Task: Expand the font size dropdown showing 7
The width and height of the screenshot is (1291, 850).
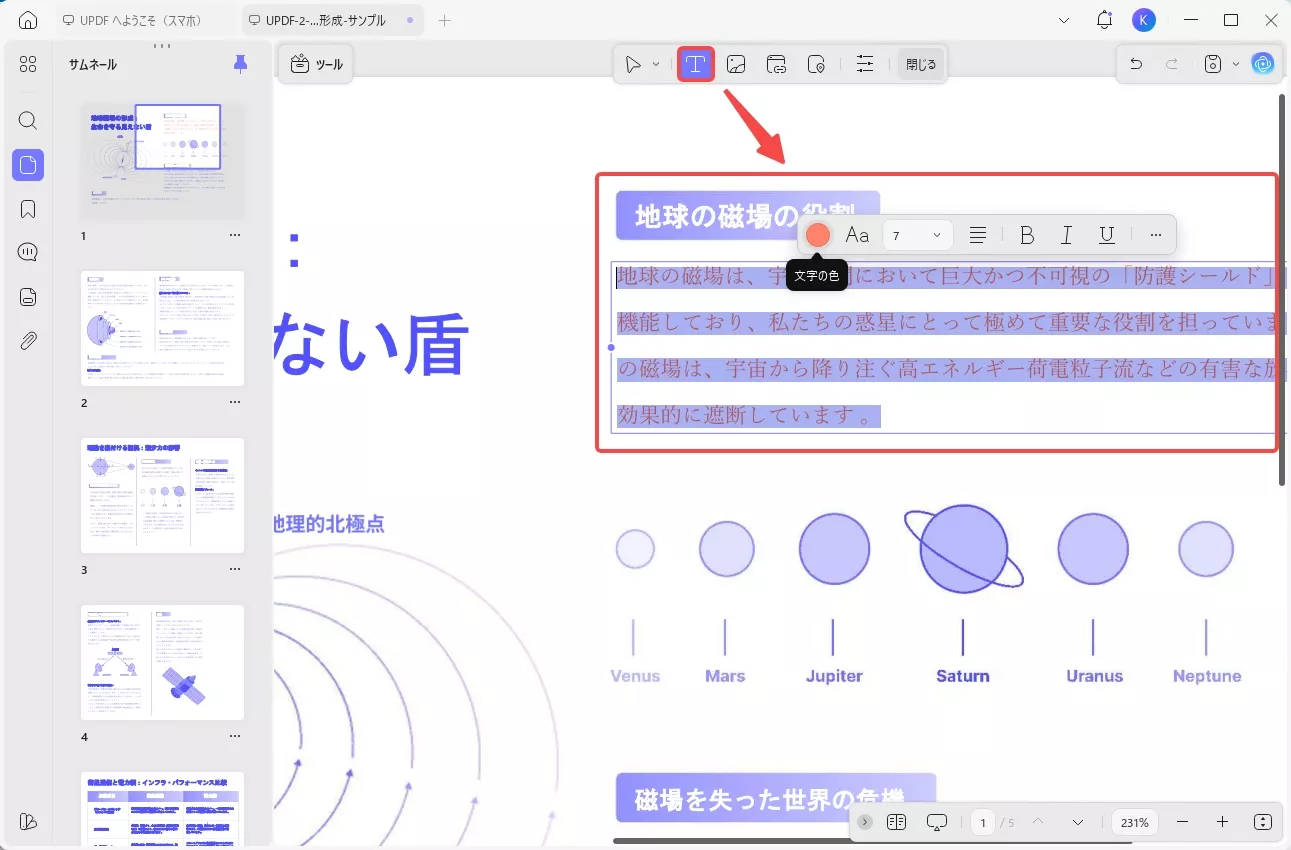Action: tap(938, 235)
